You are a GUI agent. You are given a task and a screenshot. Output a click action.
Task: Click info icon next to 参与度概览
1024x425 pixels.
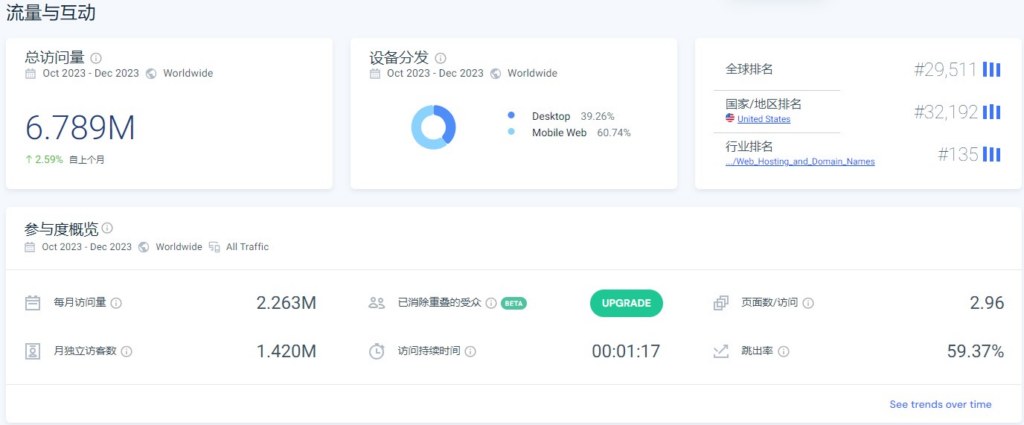pyautogui.click(x=107, y=228)
